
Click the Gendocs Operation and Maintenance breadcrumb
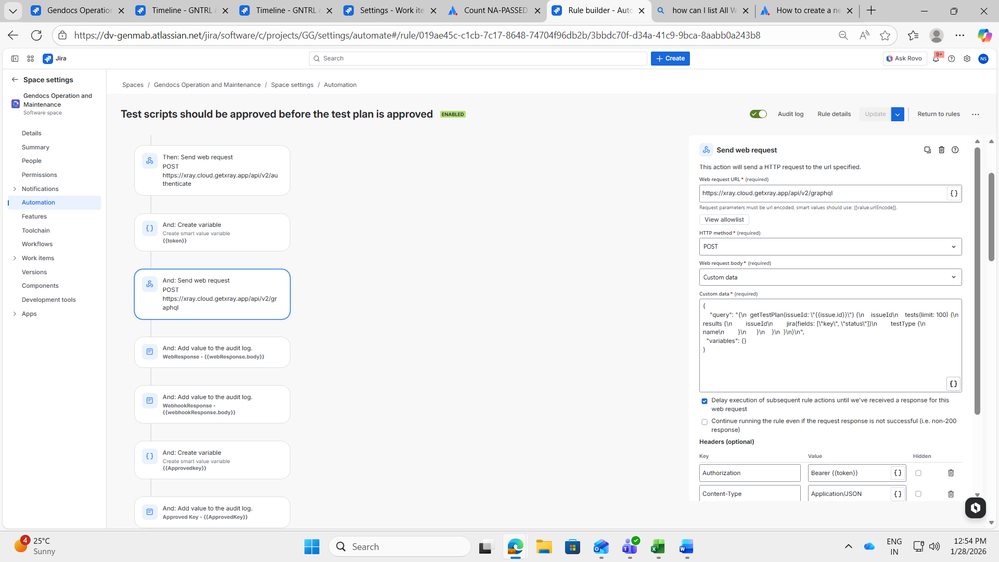207,85
